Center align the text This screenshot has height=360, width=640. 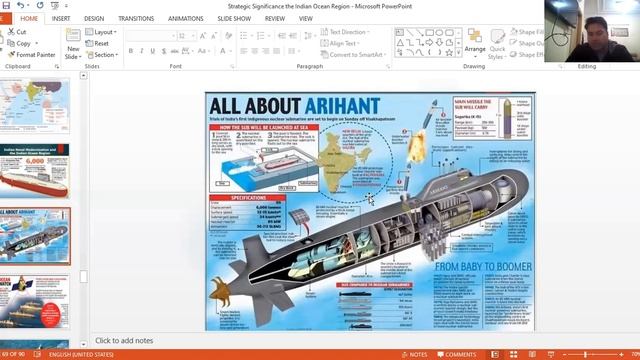click(x=255, y=51)
